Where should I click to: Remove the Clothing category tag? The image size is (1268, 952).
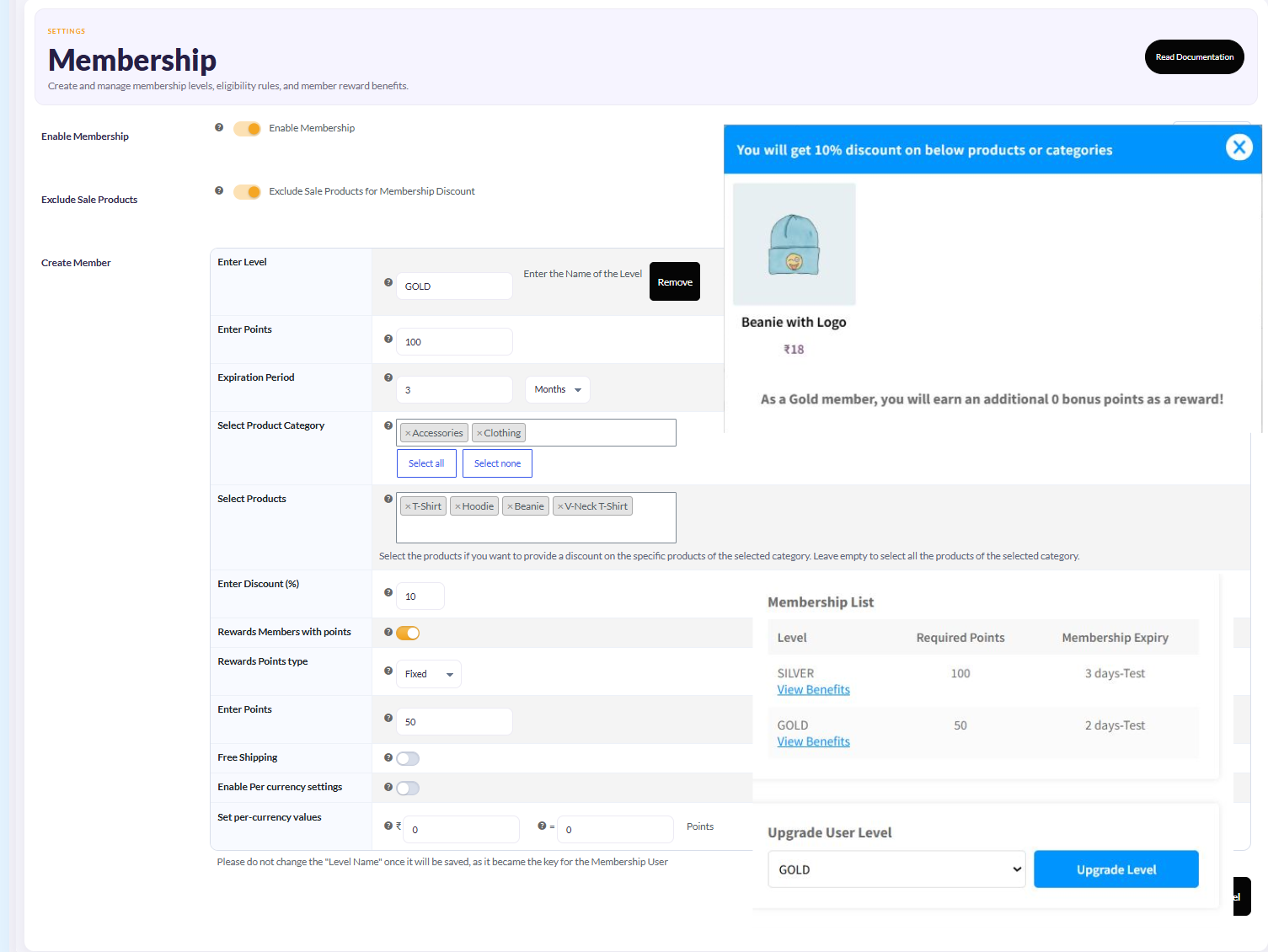pos(479,433)
